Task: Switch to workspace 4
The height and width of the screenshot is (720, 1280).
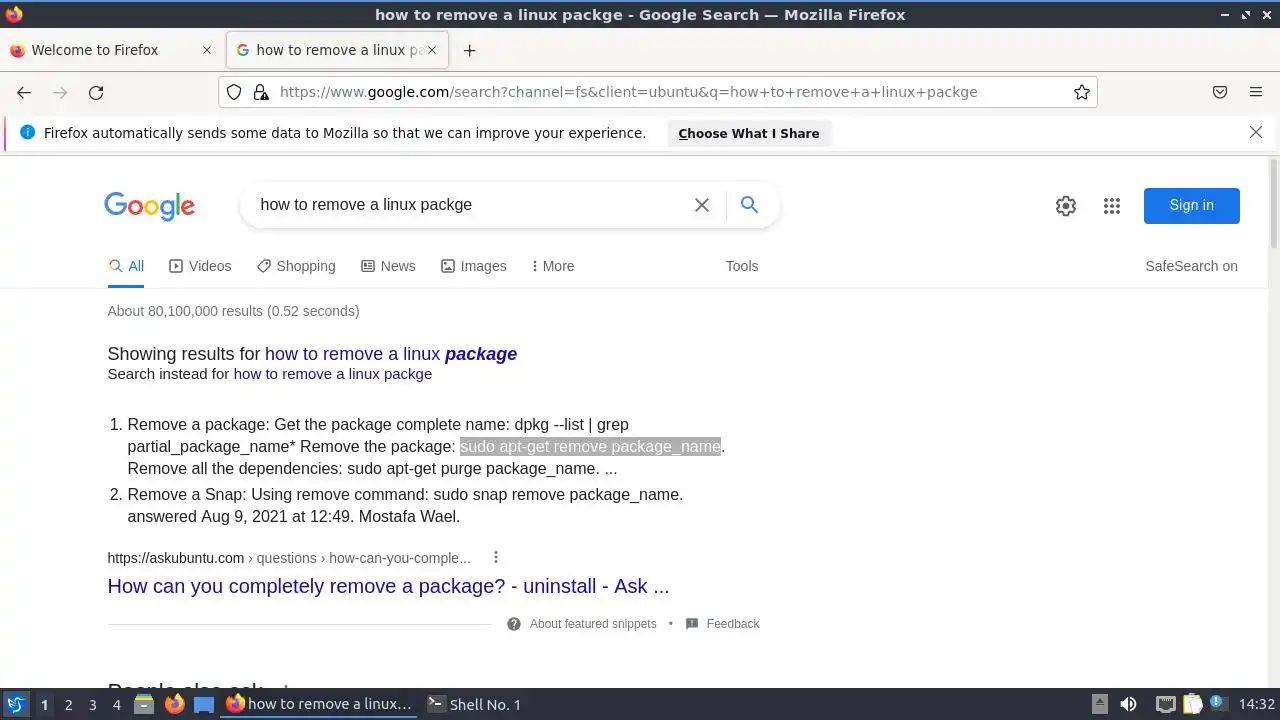Action: 116,704
